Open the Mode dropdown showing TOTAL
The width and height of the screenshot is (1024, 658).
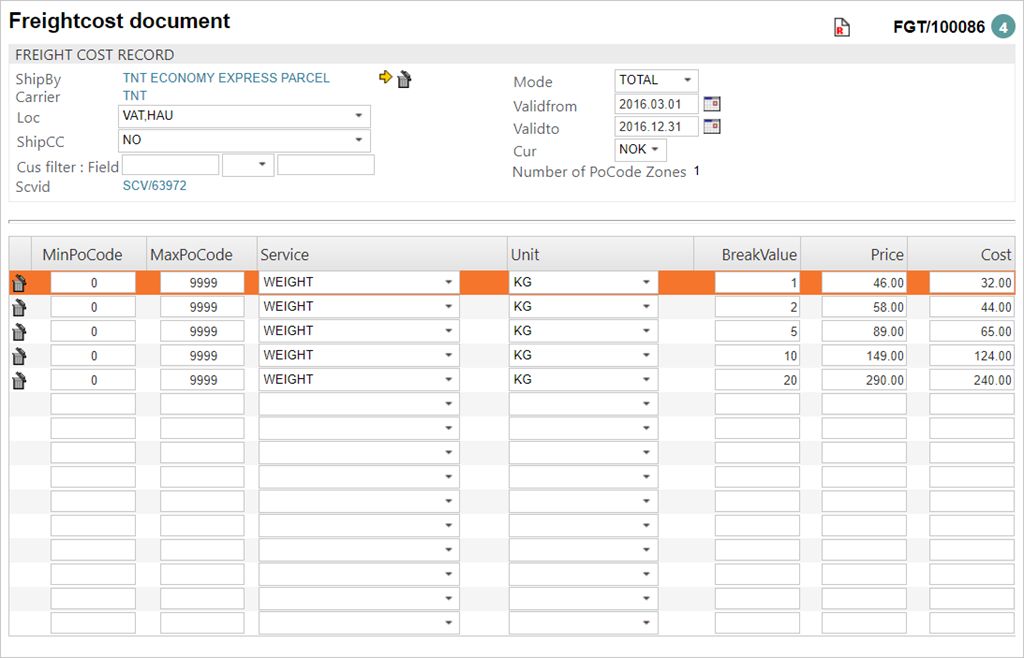[x=656, y=81]
